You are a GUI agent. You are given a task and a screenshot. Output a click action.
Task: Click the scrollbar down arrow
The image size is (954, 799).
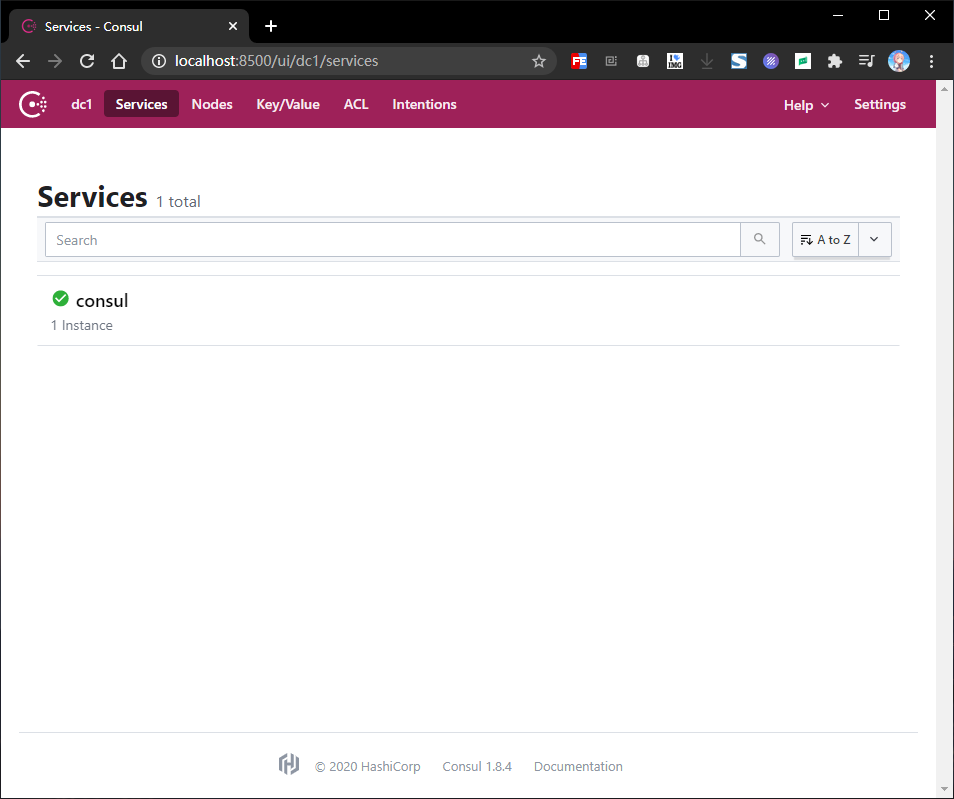tap(944, 790)
